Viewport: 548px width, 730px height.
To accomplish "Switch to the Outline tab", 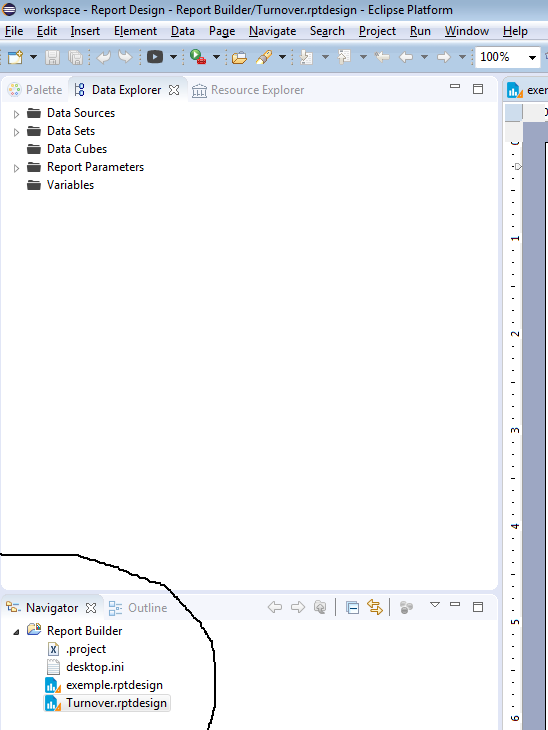I will tap(138, 608).
